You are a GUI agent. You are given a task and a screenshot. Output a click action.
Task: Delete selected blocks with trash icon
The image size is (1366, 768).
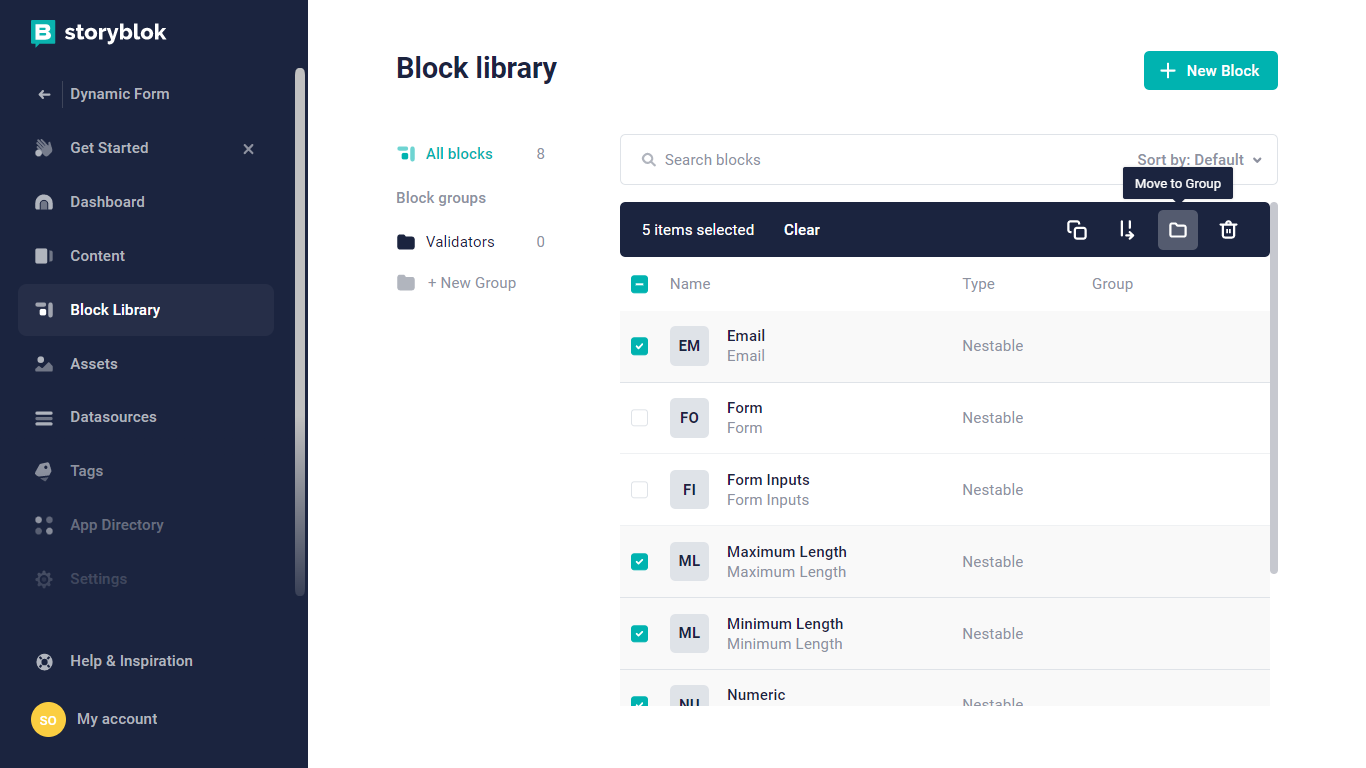pos(1228,230)
